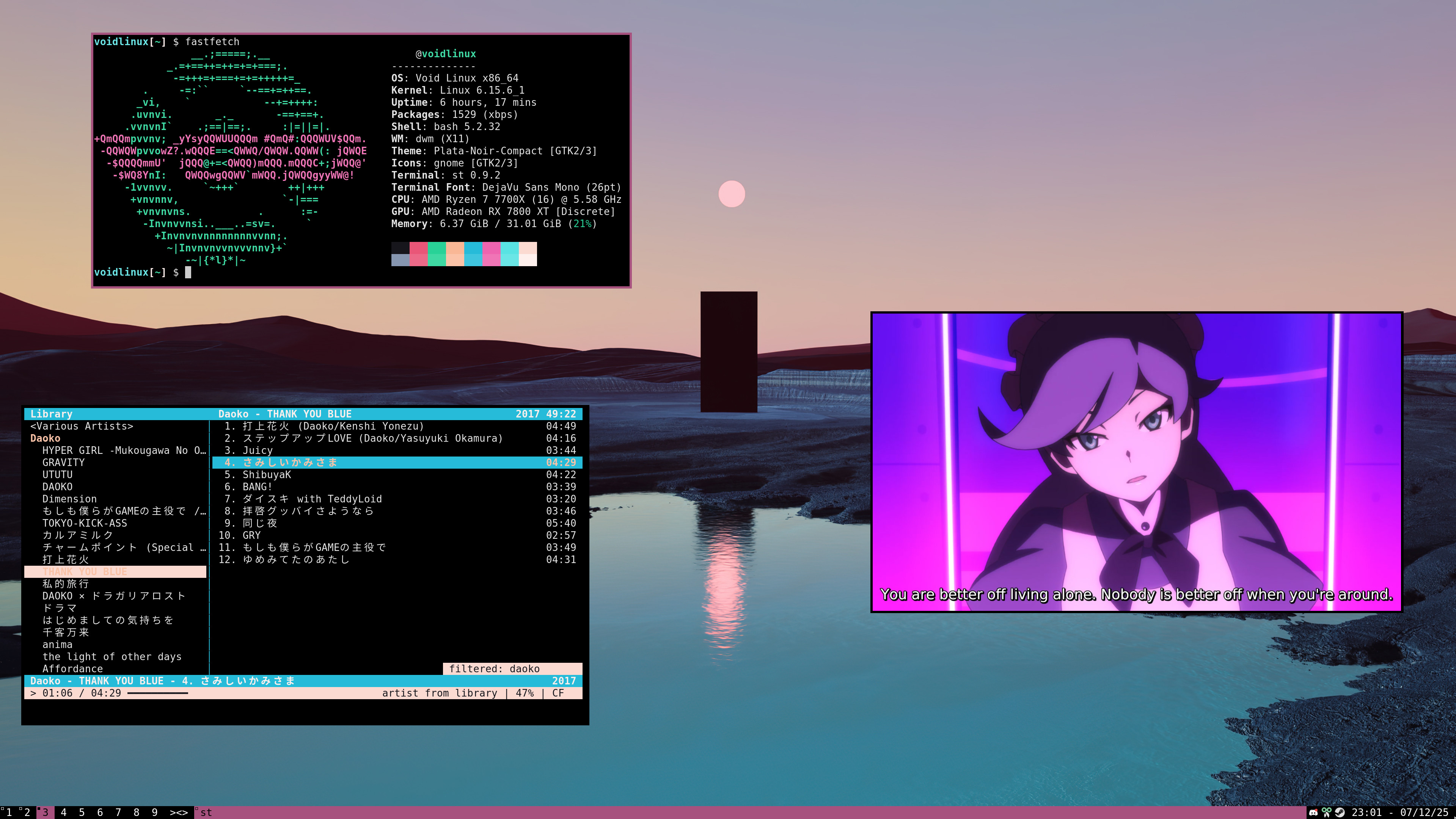Viewport: 1456px width, 819px height.
Task: Select album 'DAOKO × ドラガリアロスト'
Action: (114, 596)
